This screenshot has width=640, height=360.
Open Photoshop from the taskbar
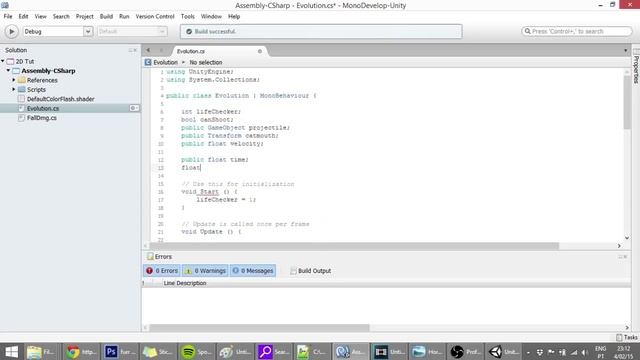click(118, 351)
